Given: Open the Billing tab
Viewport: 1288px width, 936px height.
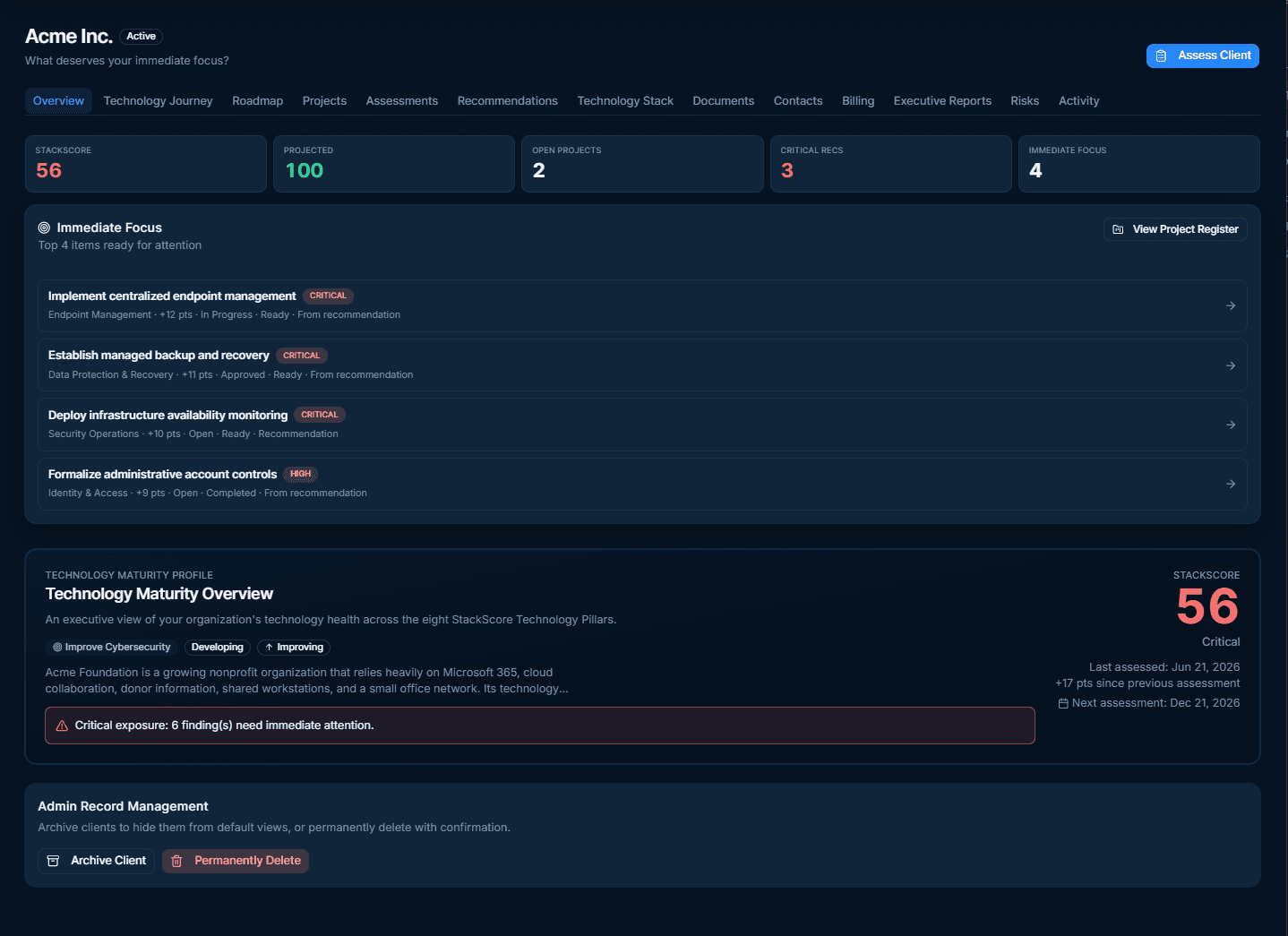Looking at the screenshot, I should (x=858, y=100).
